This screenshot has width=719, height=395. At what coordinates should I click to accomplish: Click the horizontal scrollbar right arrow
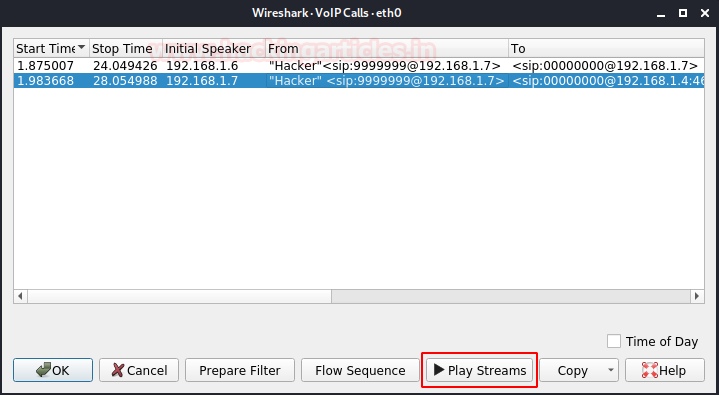(x=697, y=296)
